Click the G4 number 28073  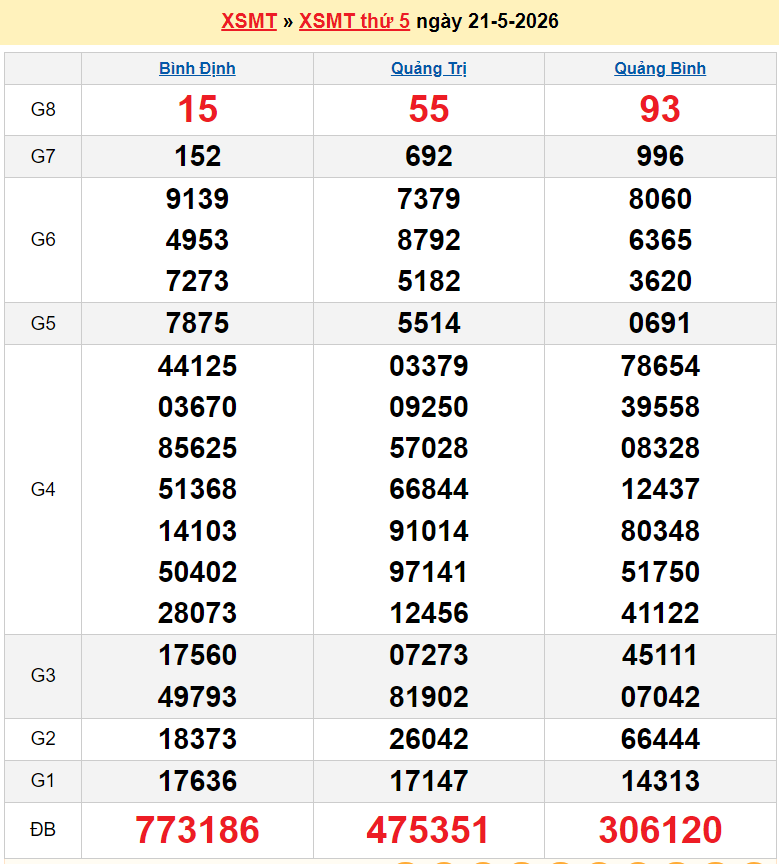197,613
